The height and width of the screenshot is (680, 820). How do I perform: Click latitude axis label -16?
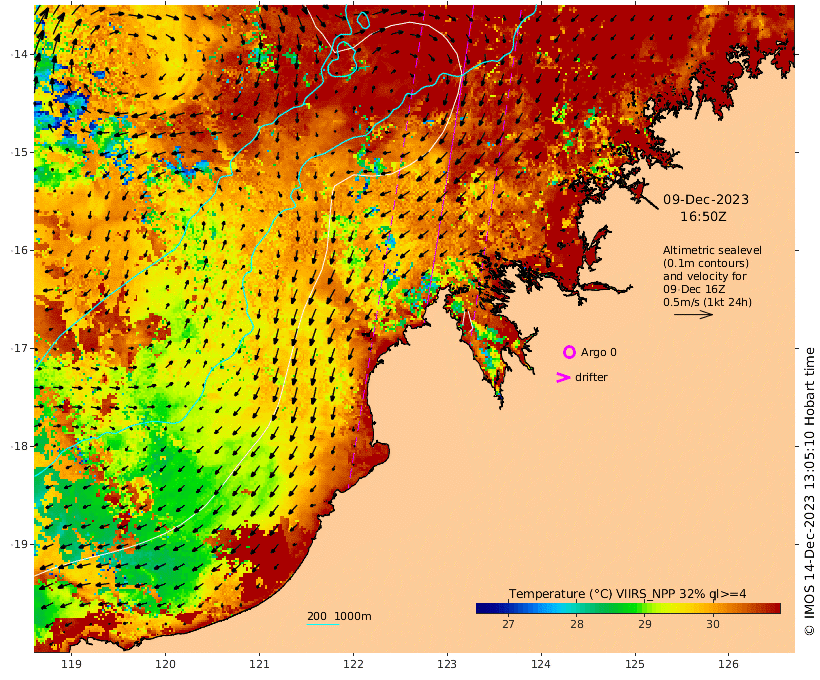pos(19,250)
